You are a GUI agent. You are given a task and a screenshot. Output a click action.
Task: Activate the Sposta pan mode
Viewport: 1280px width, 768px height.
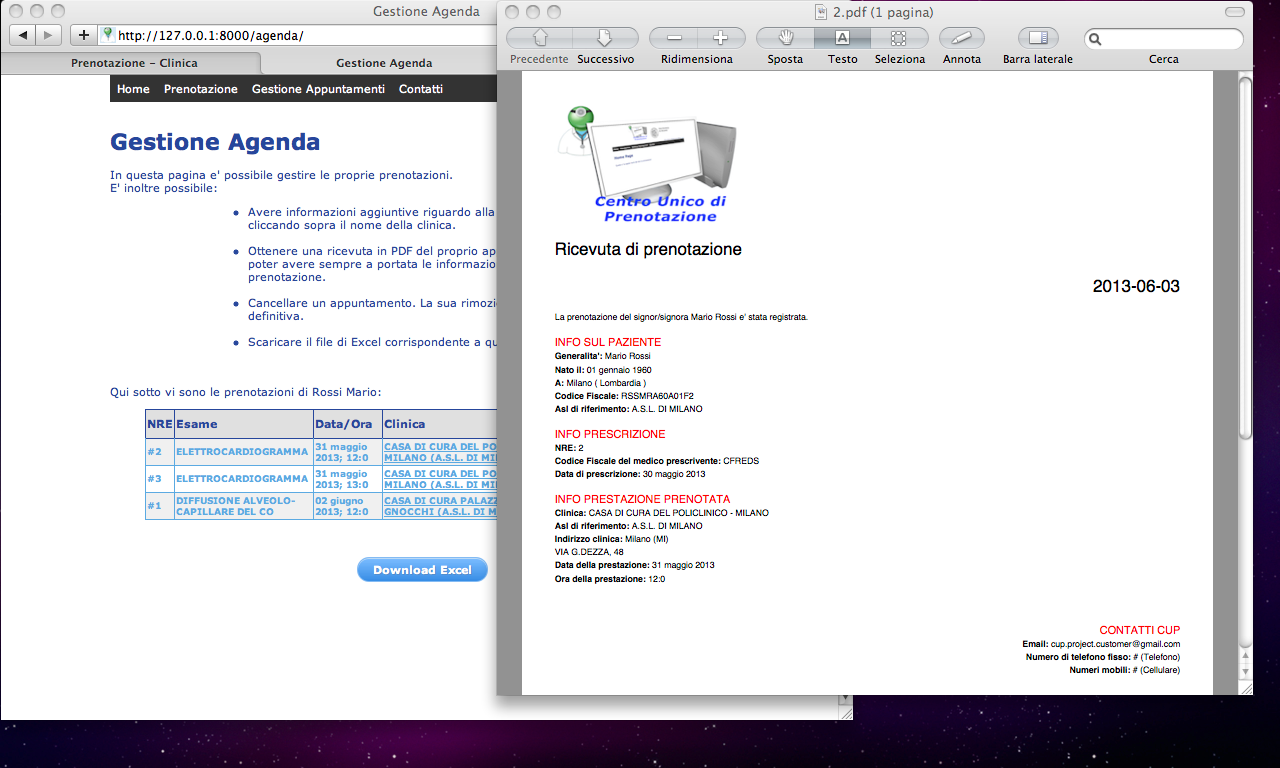785,37
